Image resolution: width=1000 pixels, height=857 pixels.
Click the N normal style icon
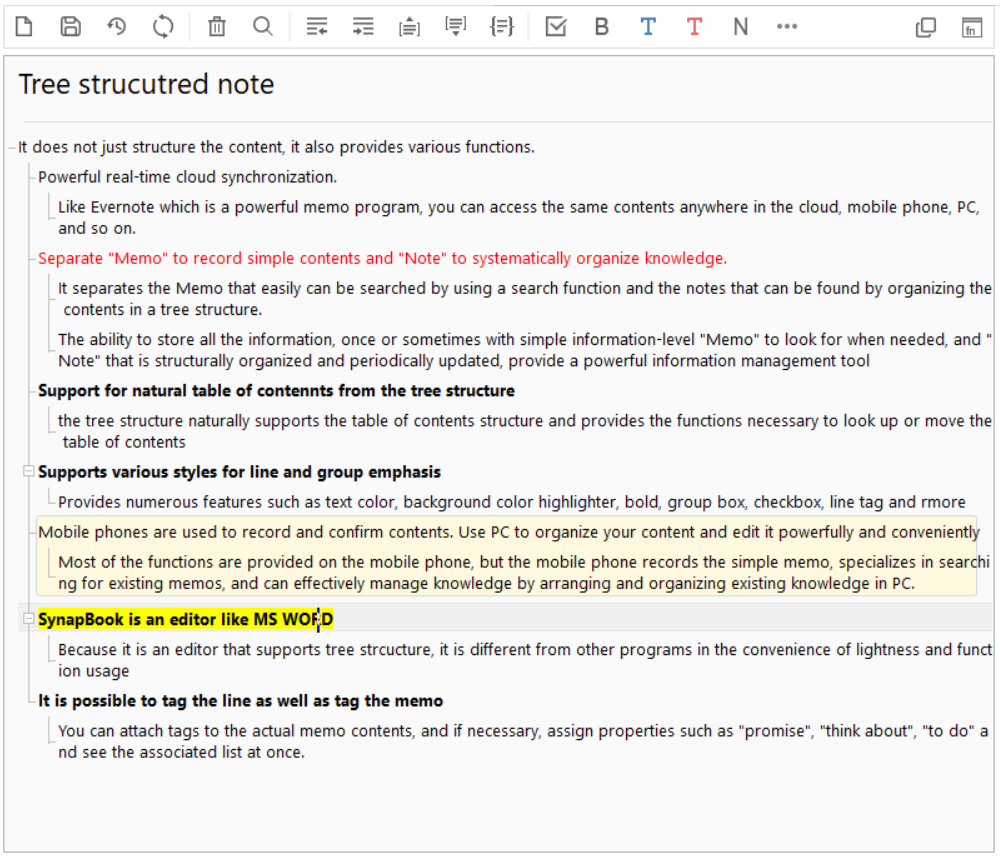(x=740, y=27)
